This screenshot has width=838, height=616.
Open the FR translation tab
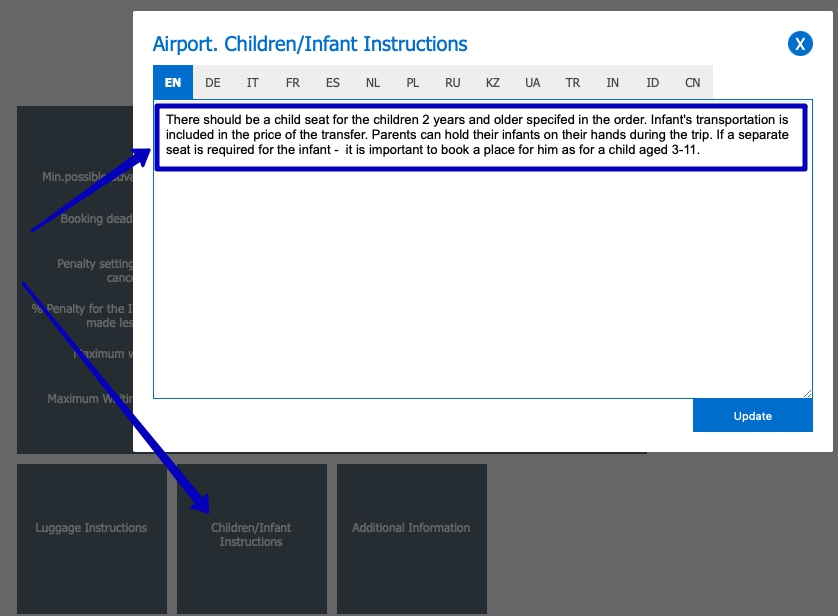pos(292,82)
